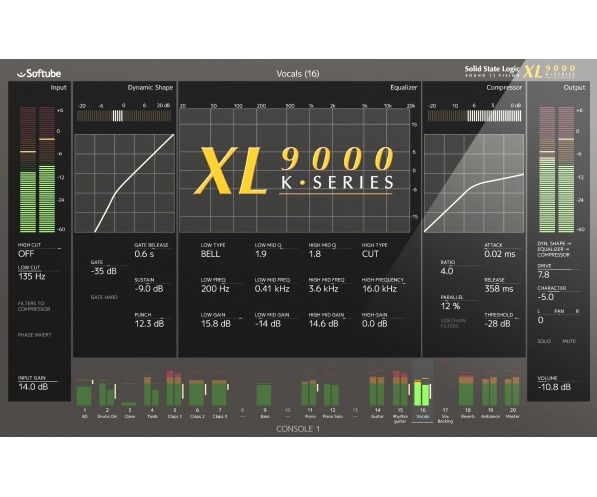Click Sidechain Filters in Compressor section

coord(453,323)
